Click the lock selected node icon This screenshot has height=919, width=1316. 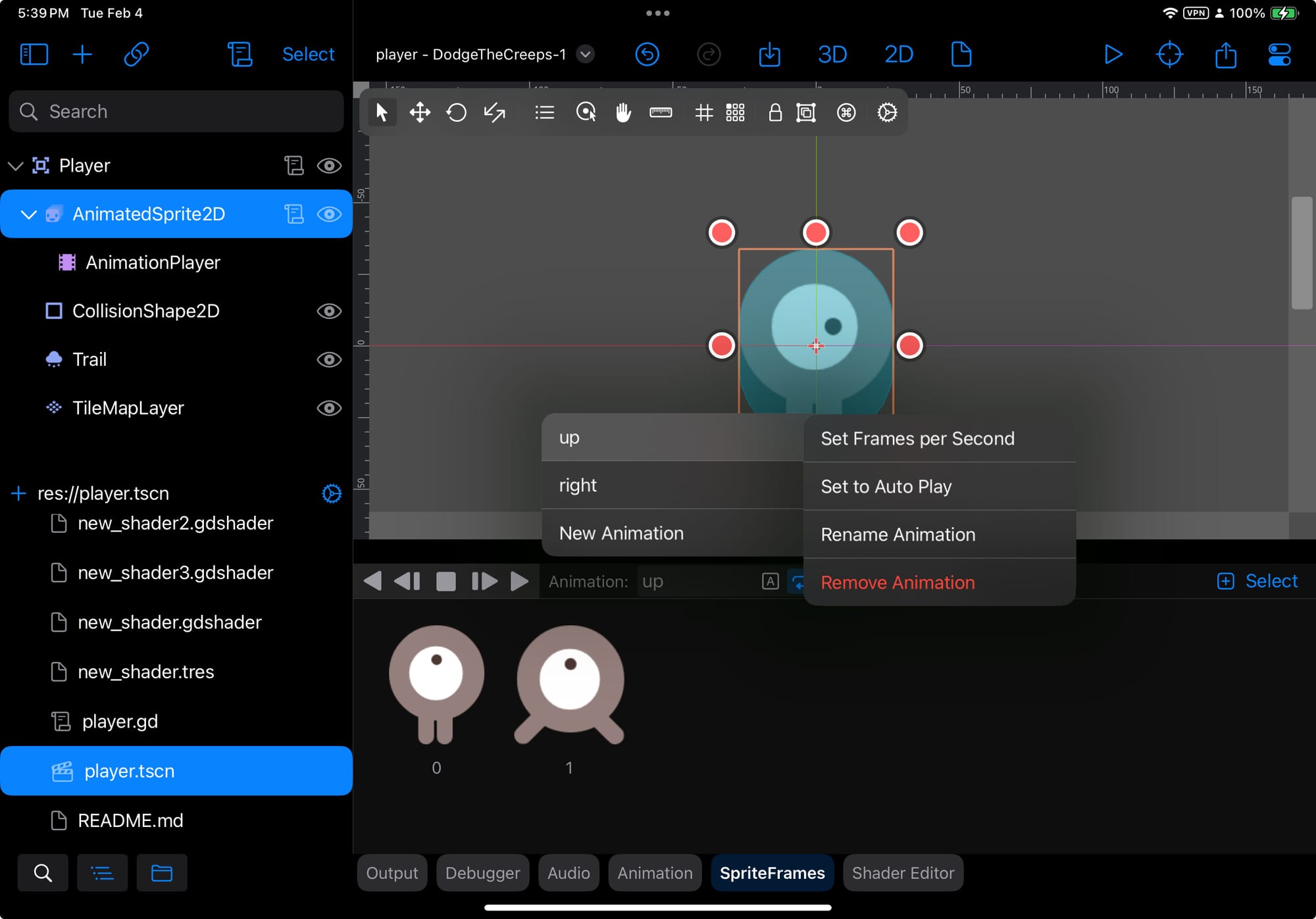pos(775,112)
